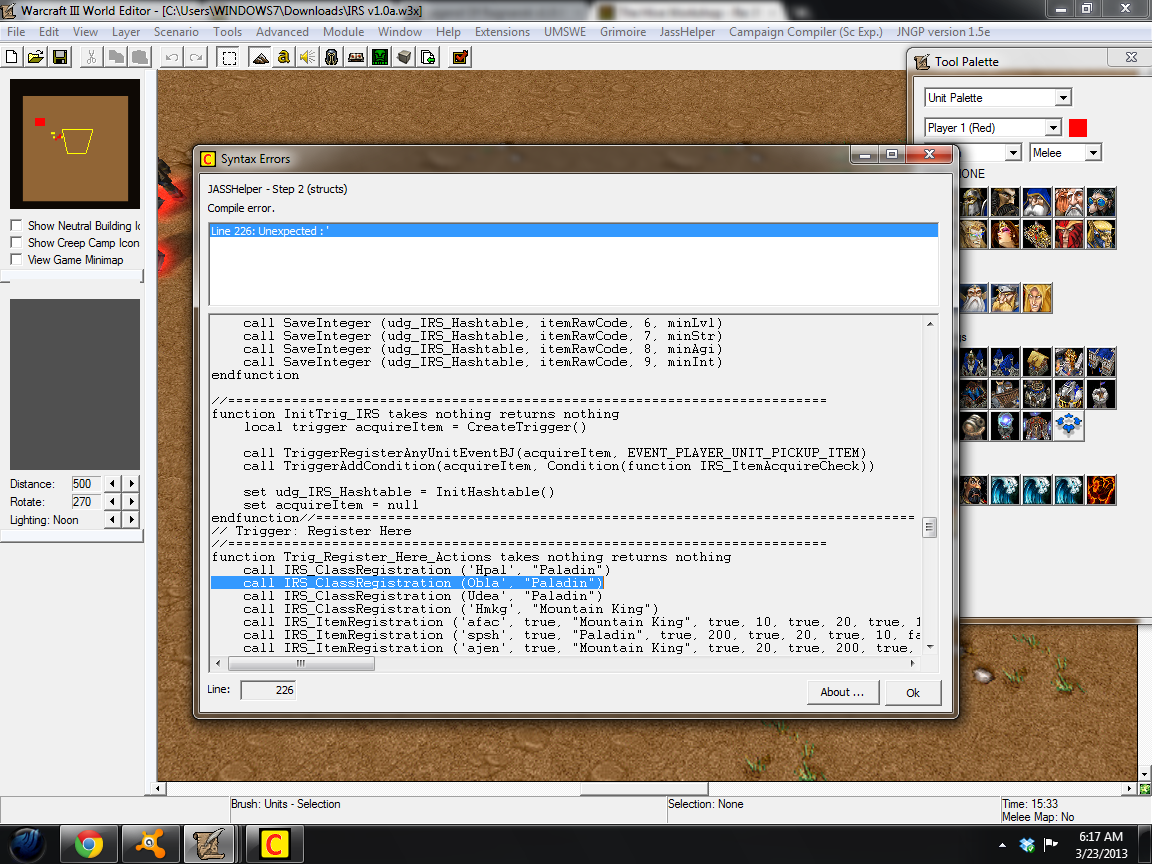Increase Rotate value with right arrow
1152x864 pixels.
pos(132,501)
